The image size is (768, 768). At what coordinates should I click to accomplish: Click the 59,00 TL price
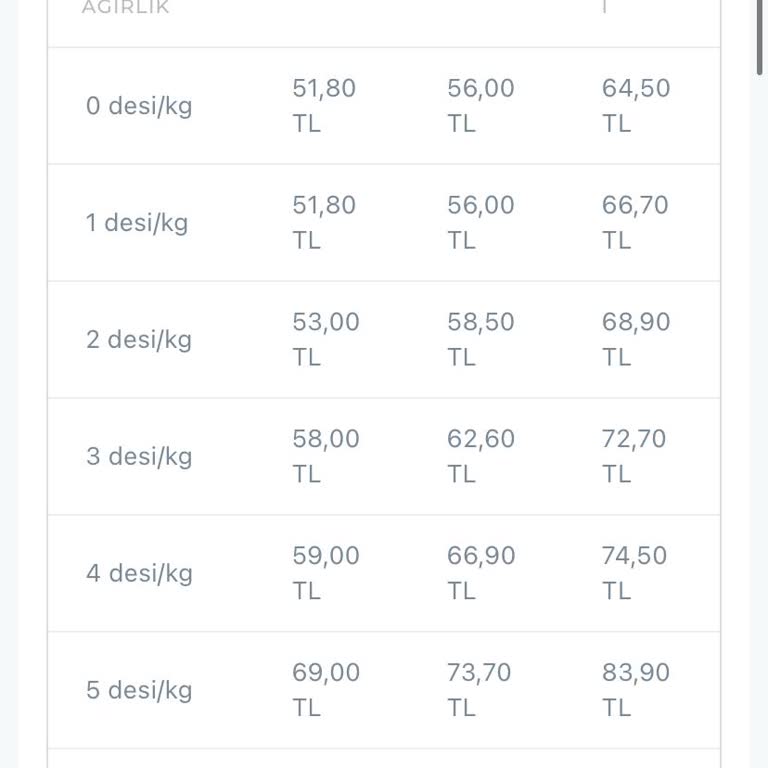coord(326,574)
